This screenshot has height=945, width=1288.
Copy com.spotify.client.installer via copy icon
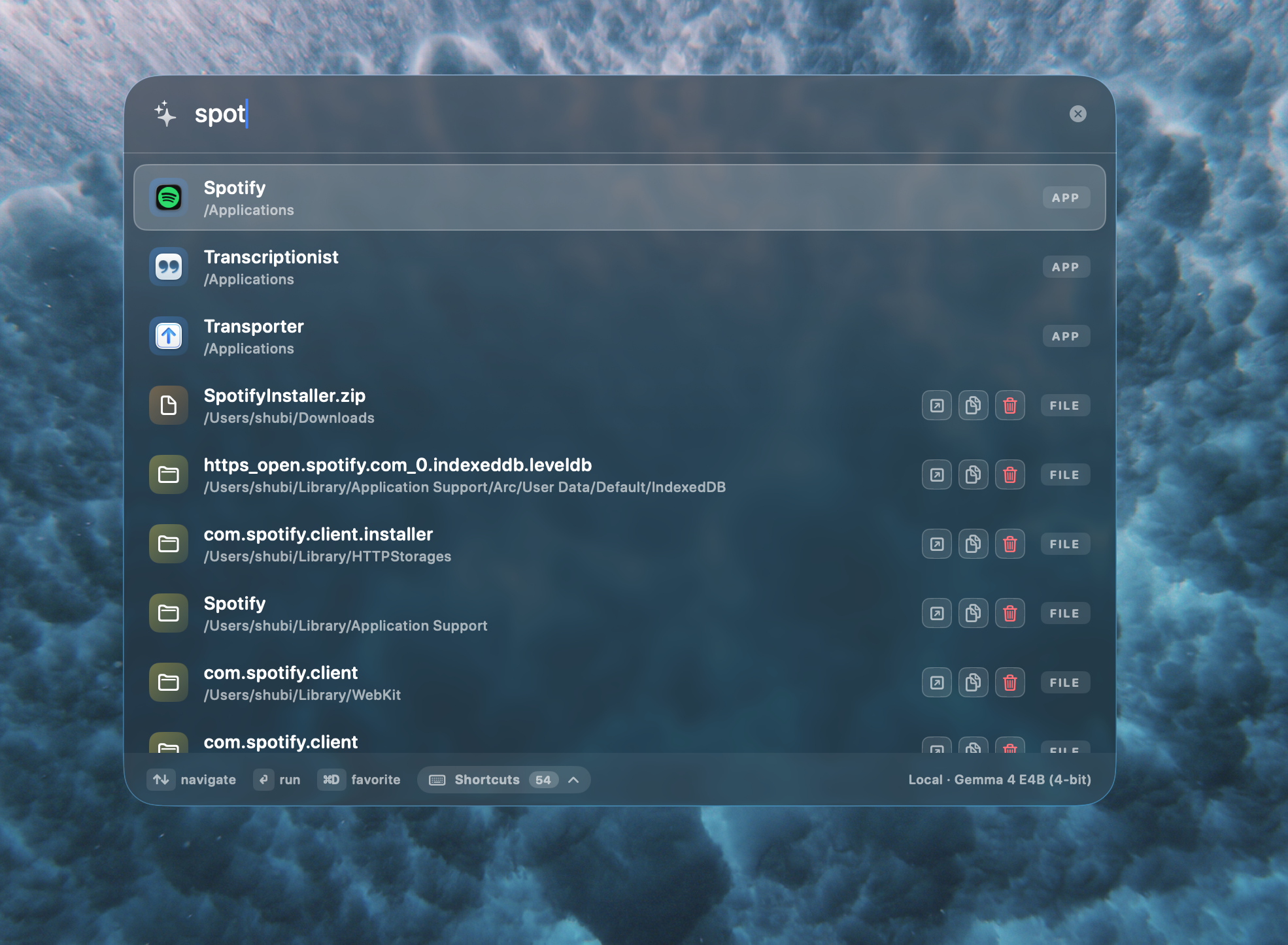point(974,544)
